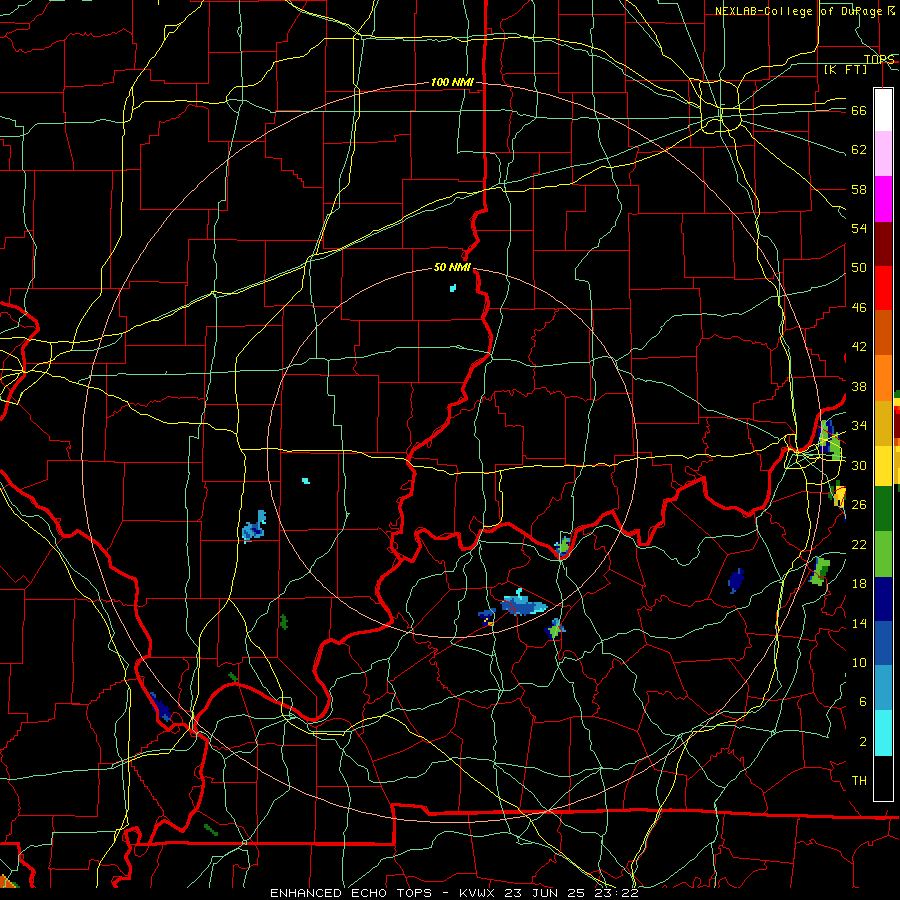This screenshot has width=900, height=900.
Task: Click the 23:22 timestamp in caption
Action: [x=618, y=893]
